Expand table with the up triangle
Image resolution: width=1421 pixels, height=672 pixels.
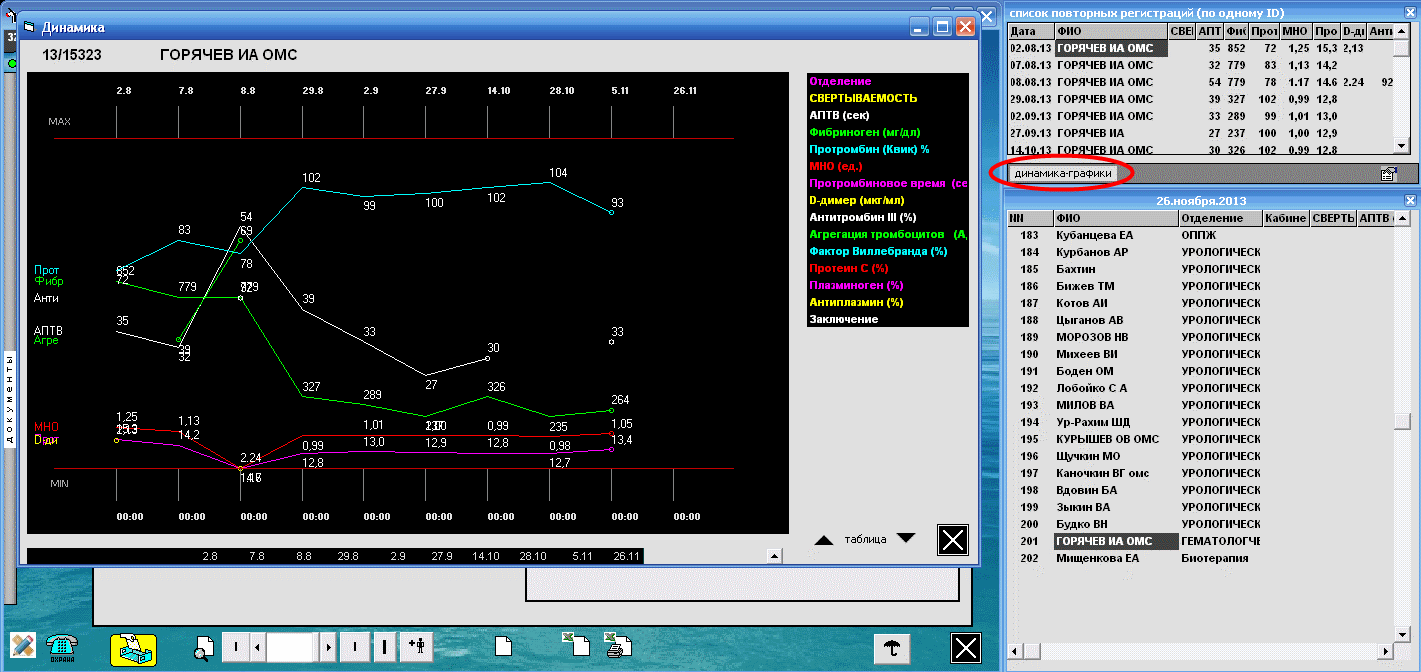click(823, 540)
